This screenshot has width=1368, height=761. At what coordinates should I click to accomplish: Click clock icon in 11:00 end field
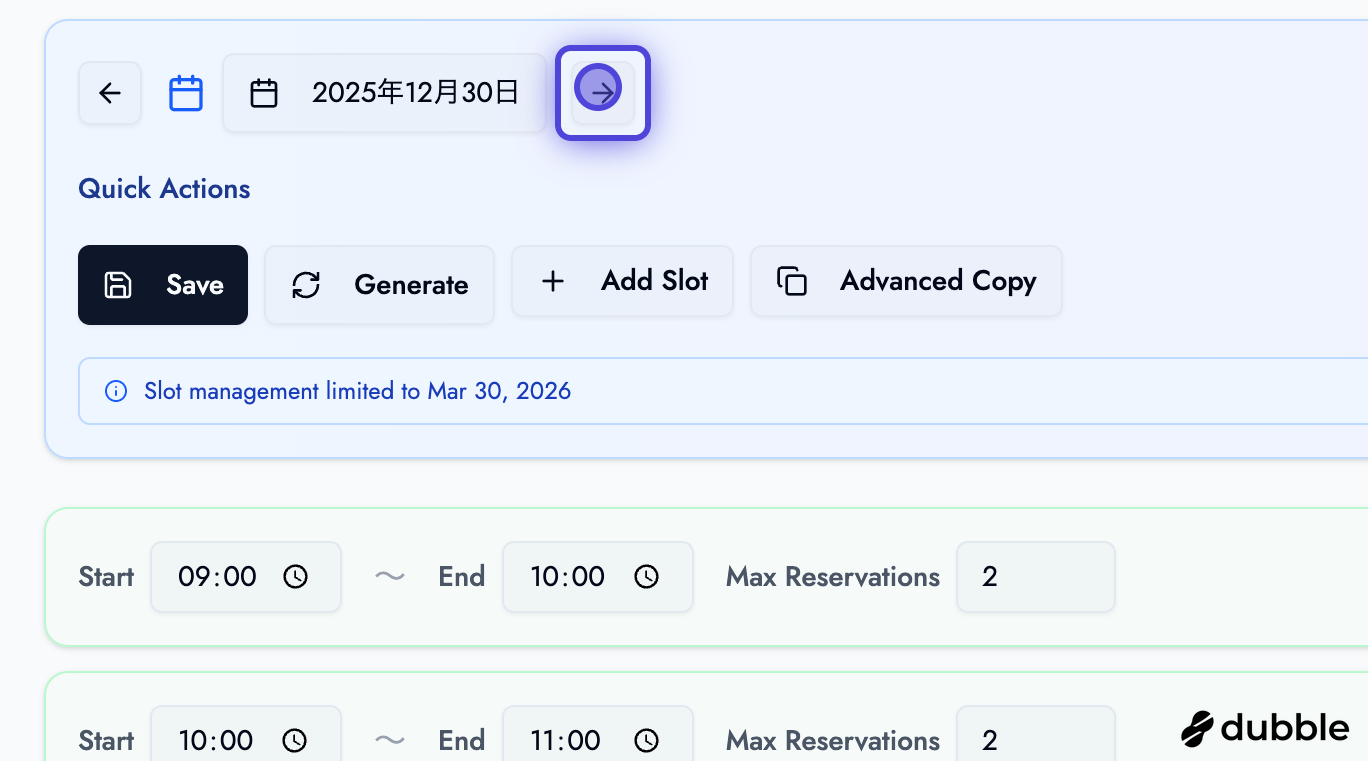pyautogui.click(x=647, y=741)
